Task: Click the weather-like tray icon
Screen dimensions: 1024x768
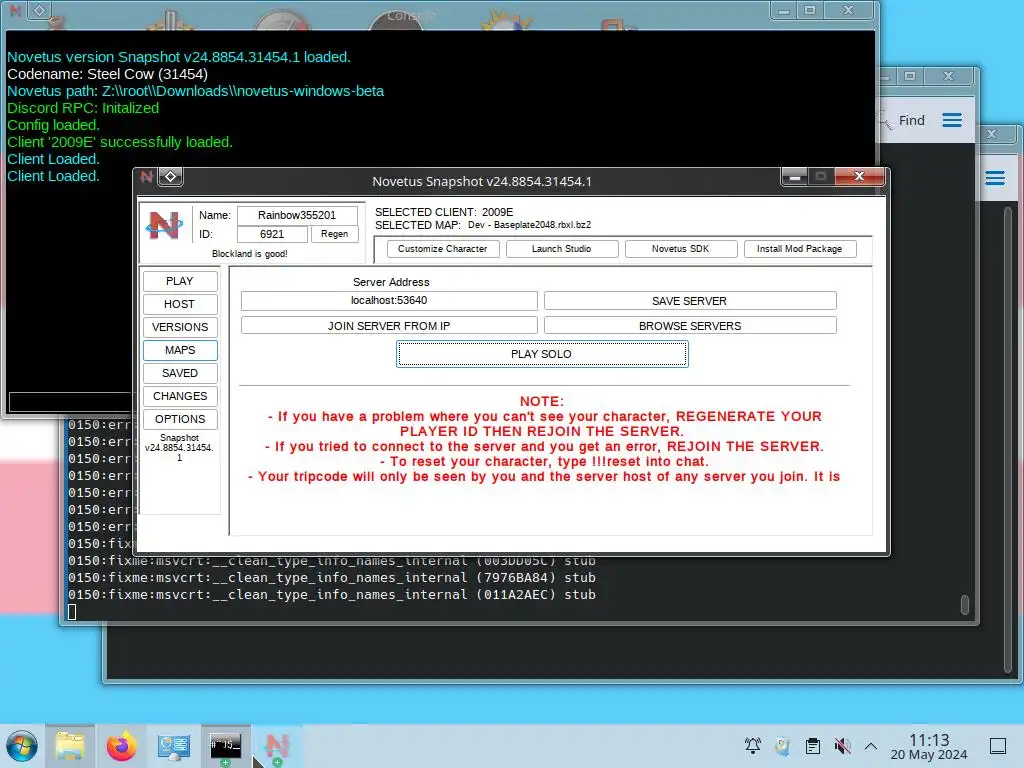Action: coord(782,746)
